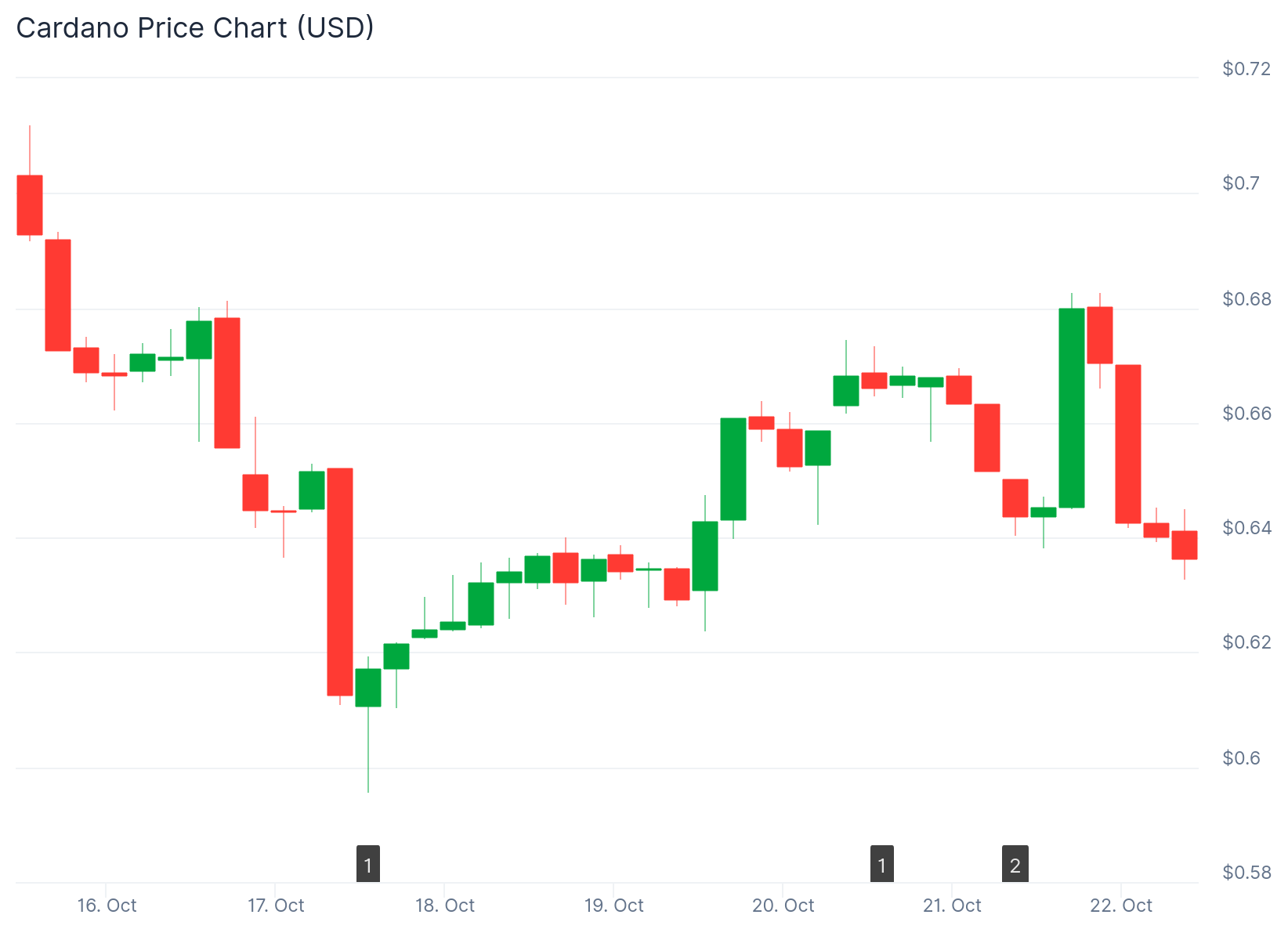The width and height of the screenshot is (1288, 940).
Task: Click the first red candle at chart's left edge
Action: click(30, 205)
